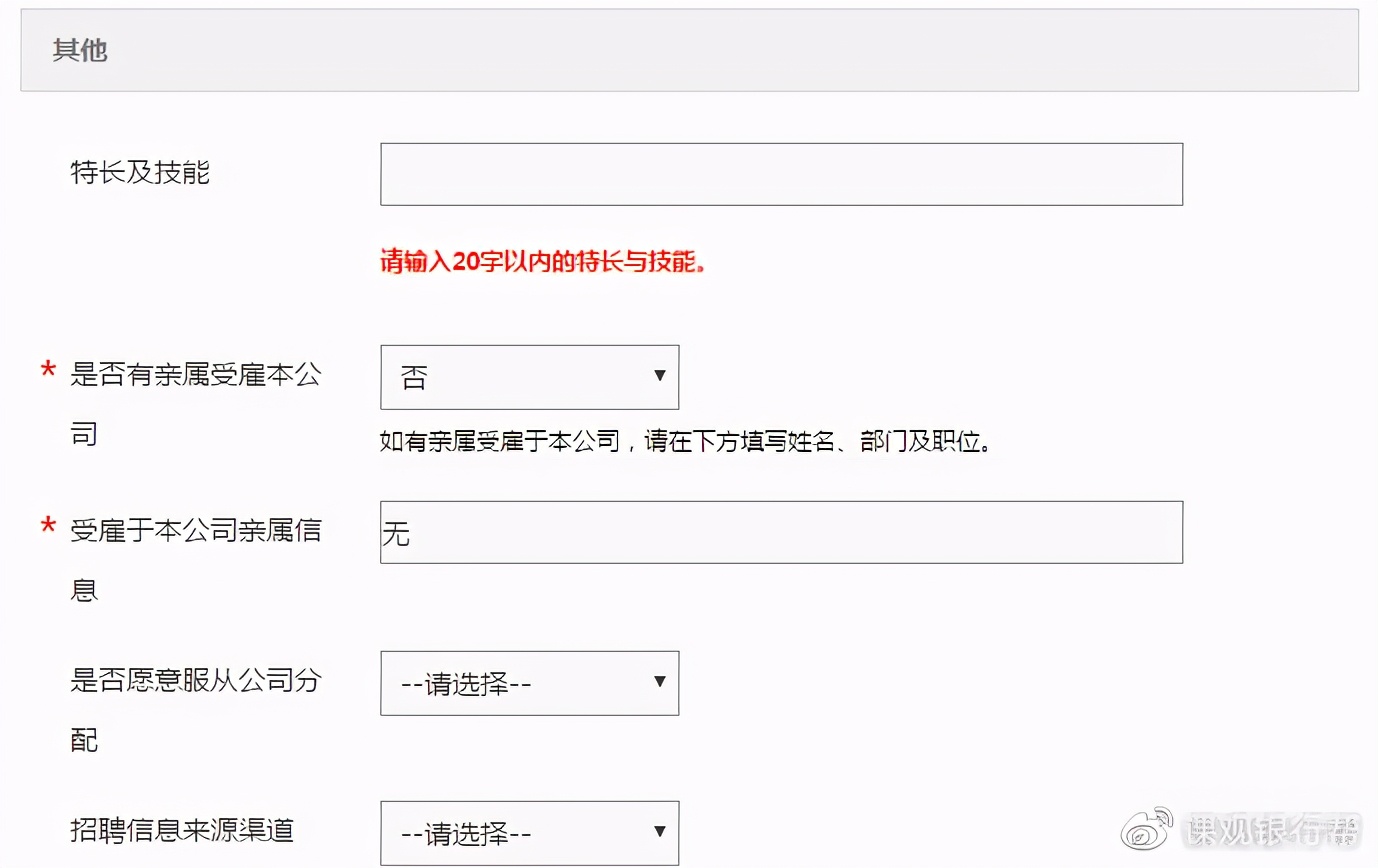Screen dimensions: 1378x868
Task: Select the 无 text in the relatives field
Action: (396, 533)
